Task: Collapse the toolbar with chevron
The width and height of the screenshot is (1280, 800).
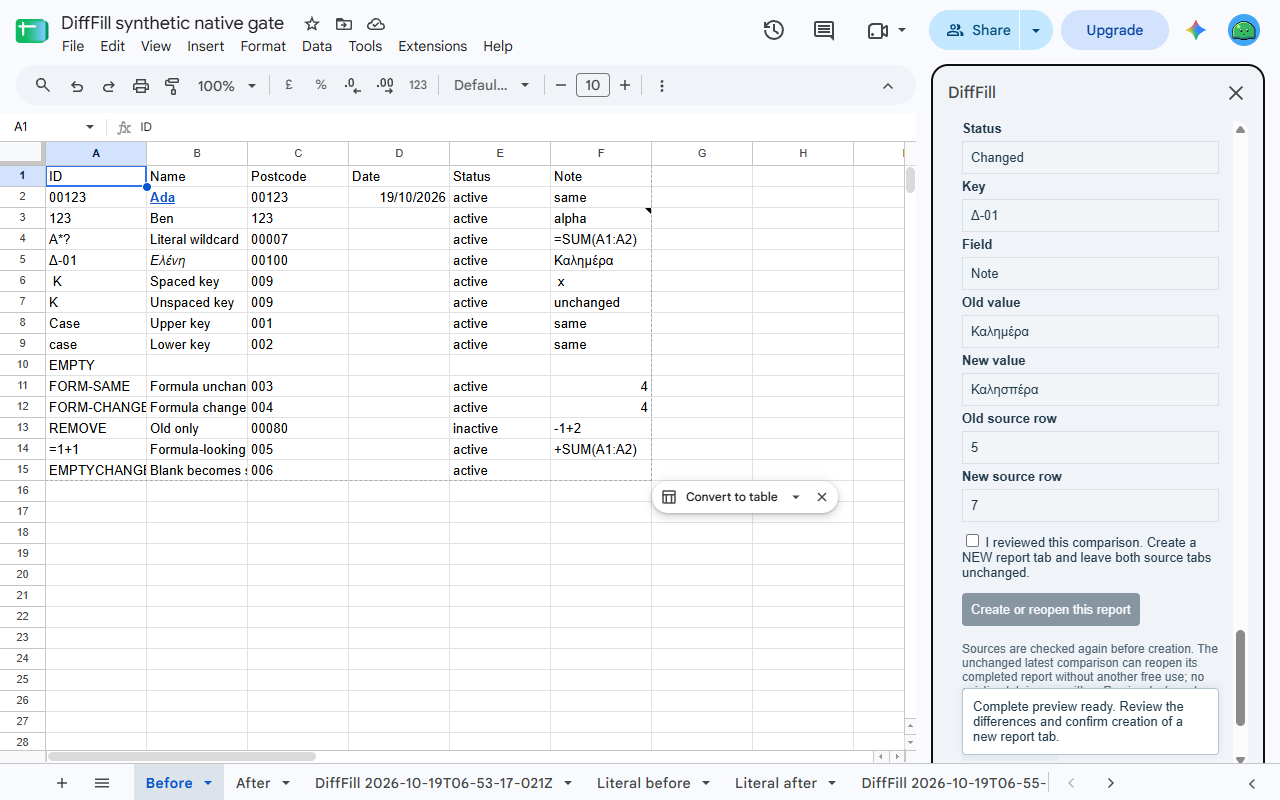Action: click(888, 86)
